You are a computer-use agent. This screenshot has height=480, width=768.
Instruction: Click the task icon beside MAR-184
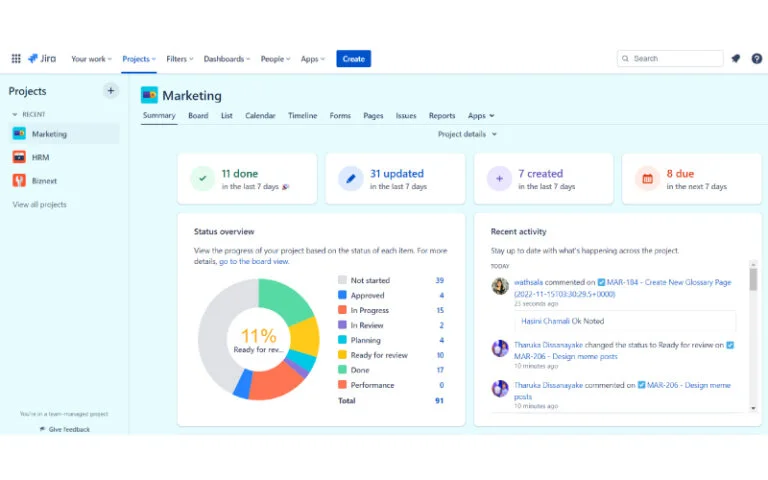pos(601,283)
